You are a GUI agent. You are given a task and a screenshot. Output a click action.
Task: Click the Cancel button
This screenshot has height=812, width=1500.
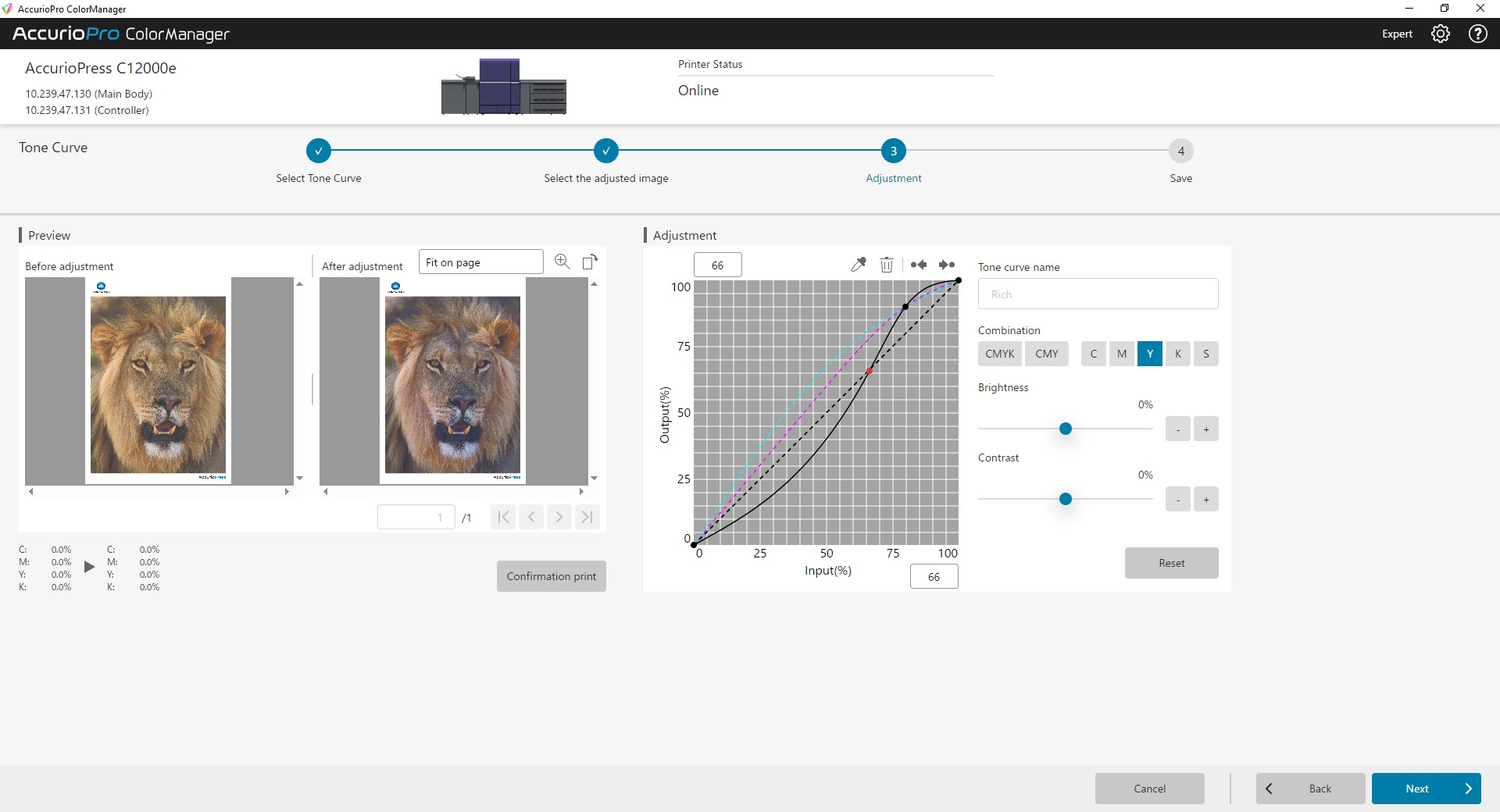(1150, 789)
